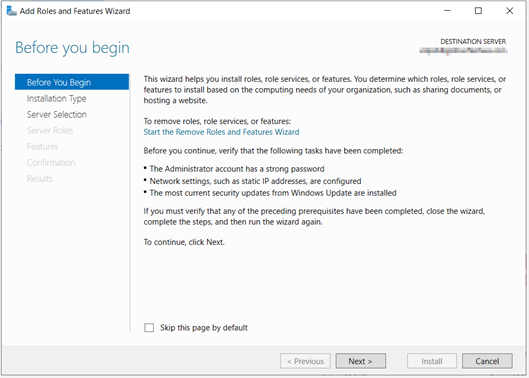Select the Features step in the sidebar
This screenshot has height=378, width=529.
(43, 146)
